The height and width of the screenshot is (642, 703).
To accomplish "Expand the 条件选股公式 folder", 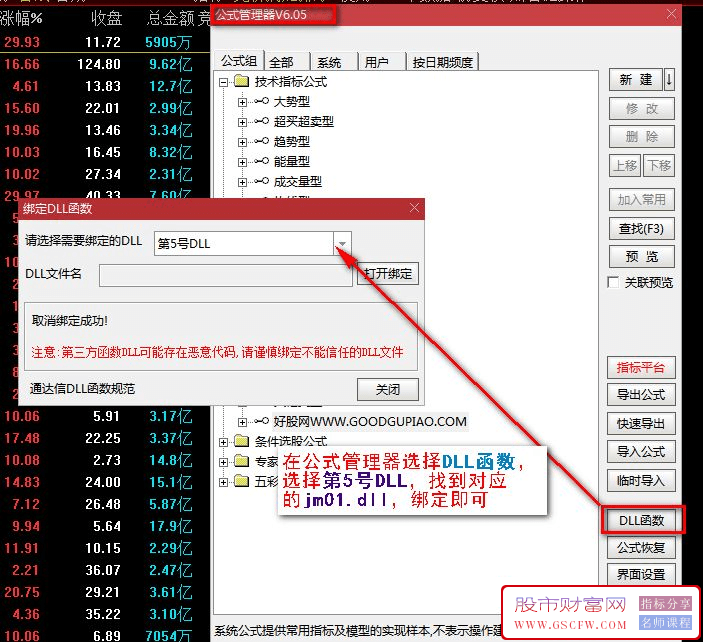I will (223, 442).
